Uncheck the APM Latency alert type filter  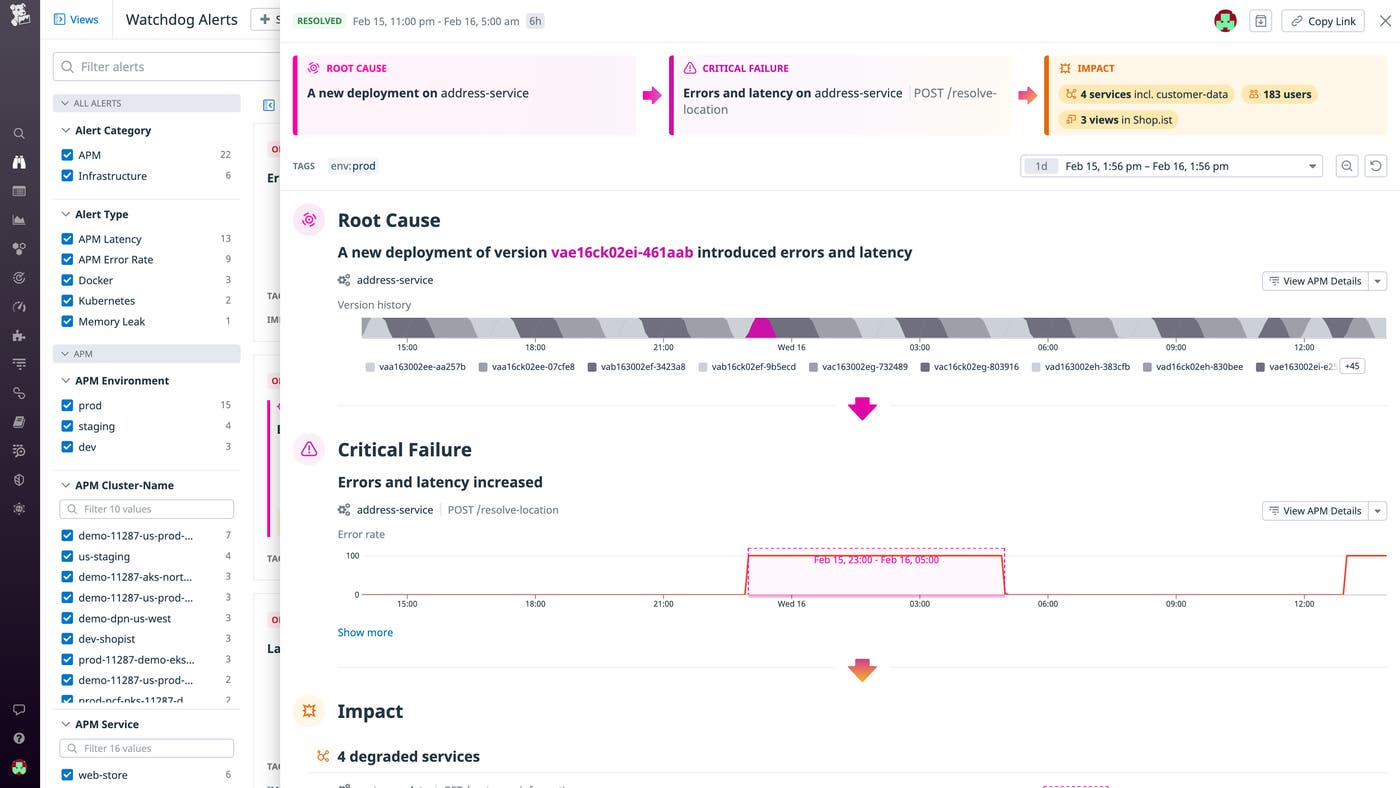click(66, 239)
